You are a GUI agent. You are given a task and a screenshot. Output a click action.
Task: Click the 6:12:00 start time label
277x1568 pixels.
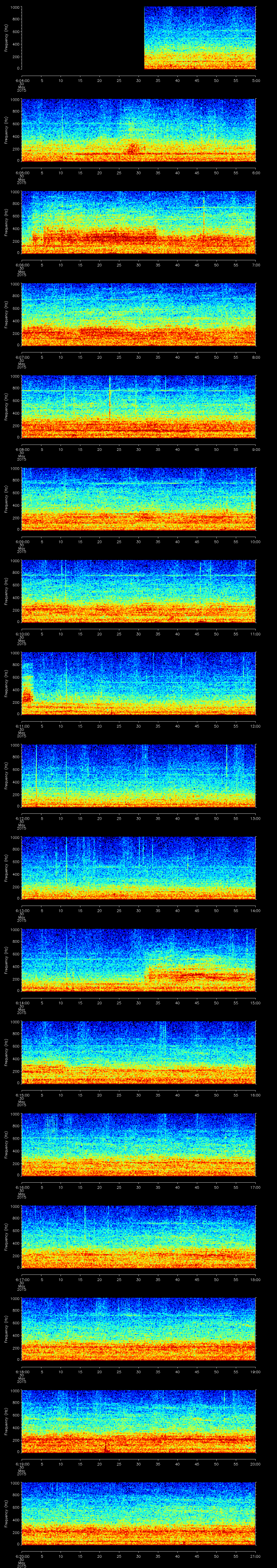(22, 818)
